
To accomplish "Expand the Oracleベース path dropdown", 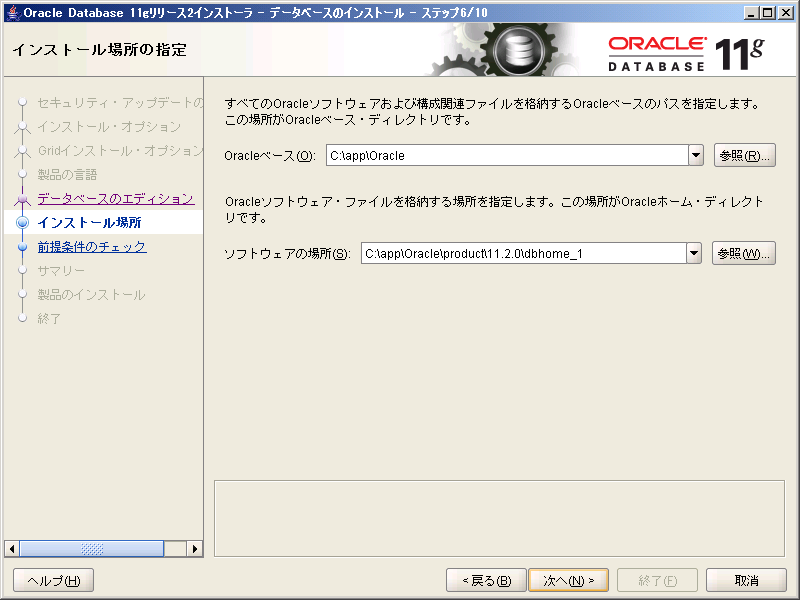I will (x=696, y=156).
